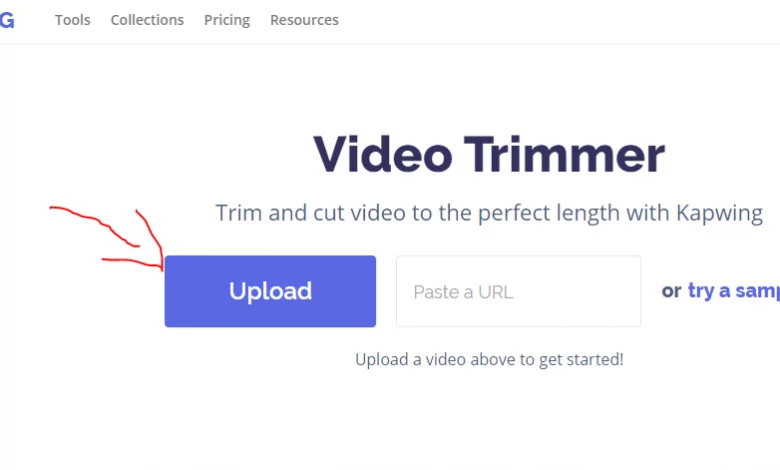Focus the Paste a URL field
The height and width of the screenshot is (470, 780).
click(518, 291)
